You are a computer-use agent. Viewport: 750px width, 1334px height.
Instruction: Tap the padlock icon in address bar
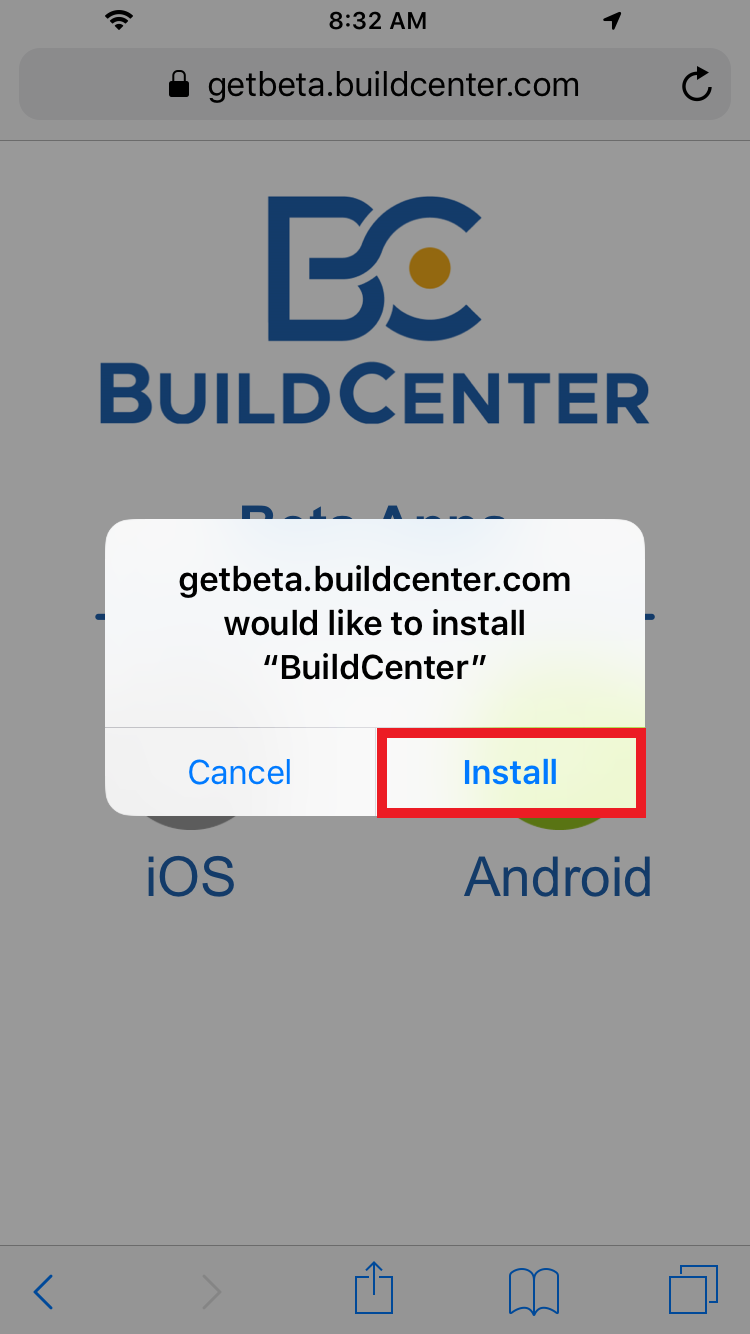pos(179,85)
